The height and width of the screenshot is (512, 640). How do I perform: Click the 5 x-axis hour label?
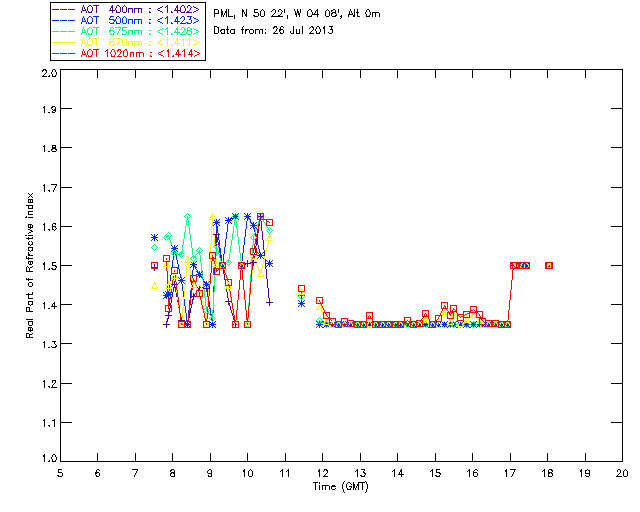pos(60,473)
